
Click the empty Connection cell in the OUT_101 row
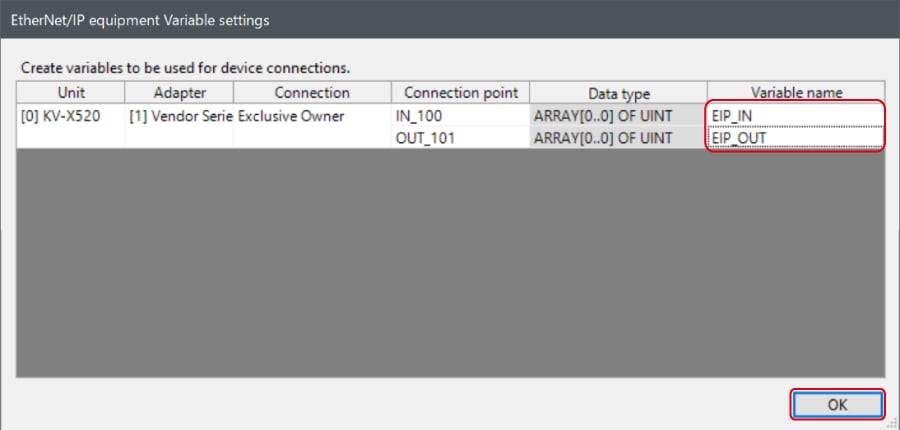pyautogui.click(x=312, y=138)
